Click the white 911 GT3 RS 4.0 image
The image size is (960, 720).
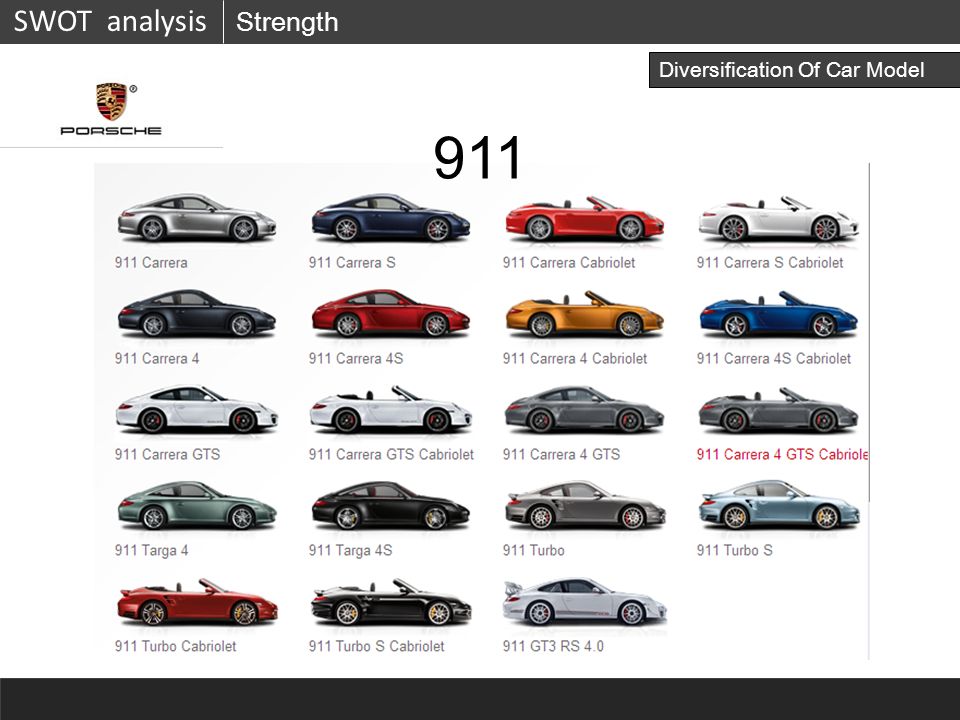pyautogui.click(x=585, y=602)
